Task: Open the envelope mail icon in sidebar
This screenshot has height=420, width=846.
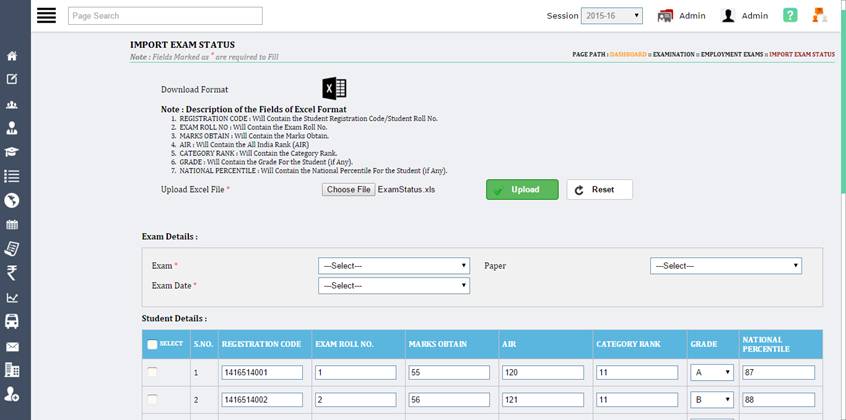Action: tap(12, 346)
